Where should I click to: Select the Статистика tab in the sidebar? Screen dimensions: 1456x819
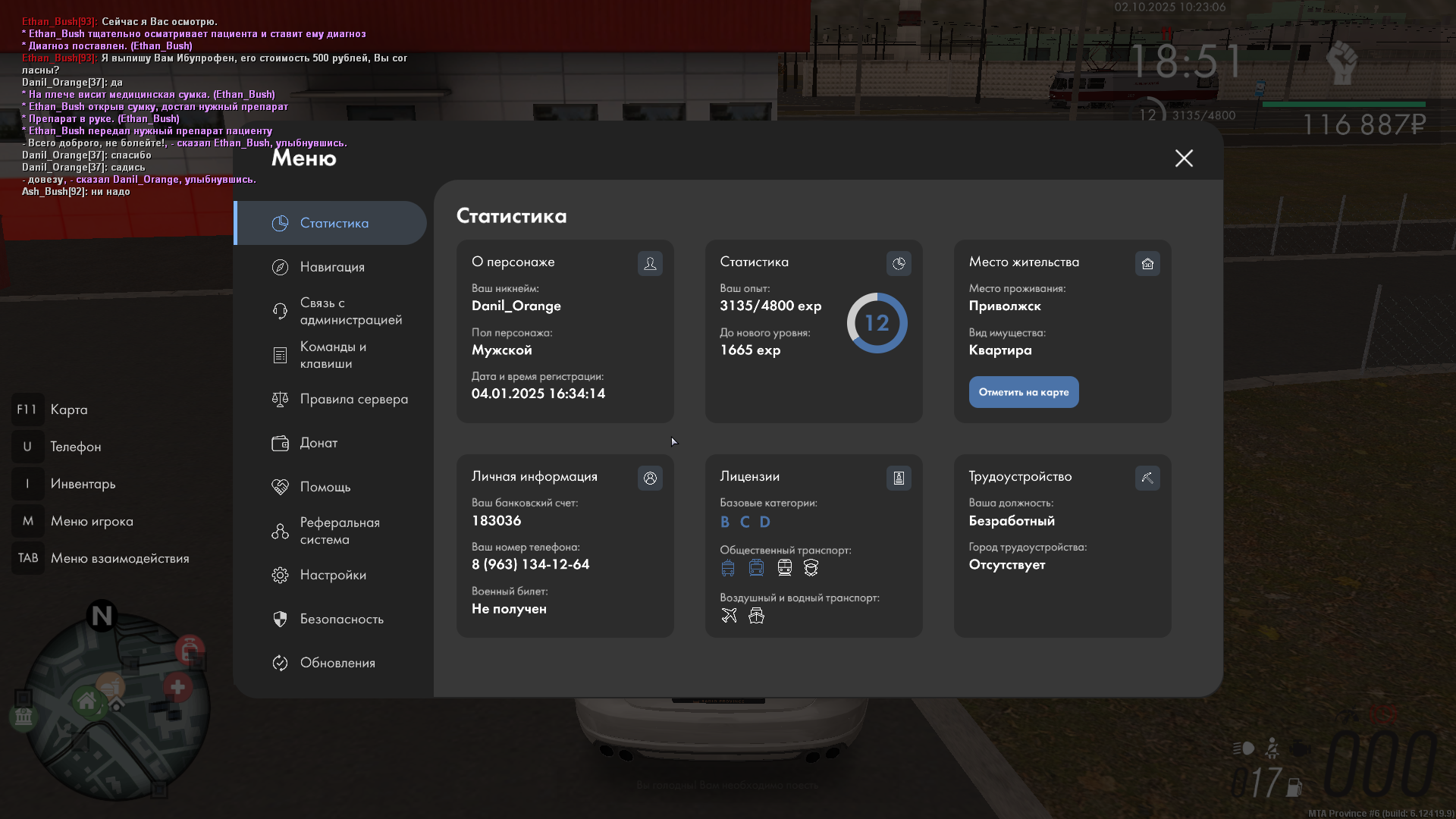[334, 223]
